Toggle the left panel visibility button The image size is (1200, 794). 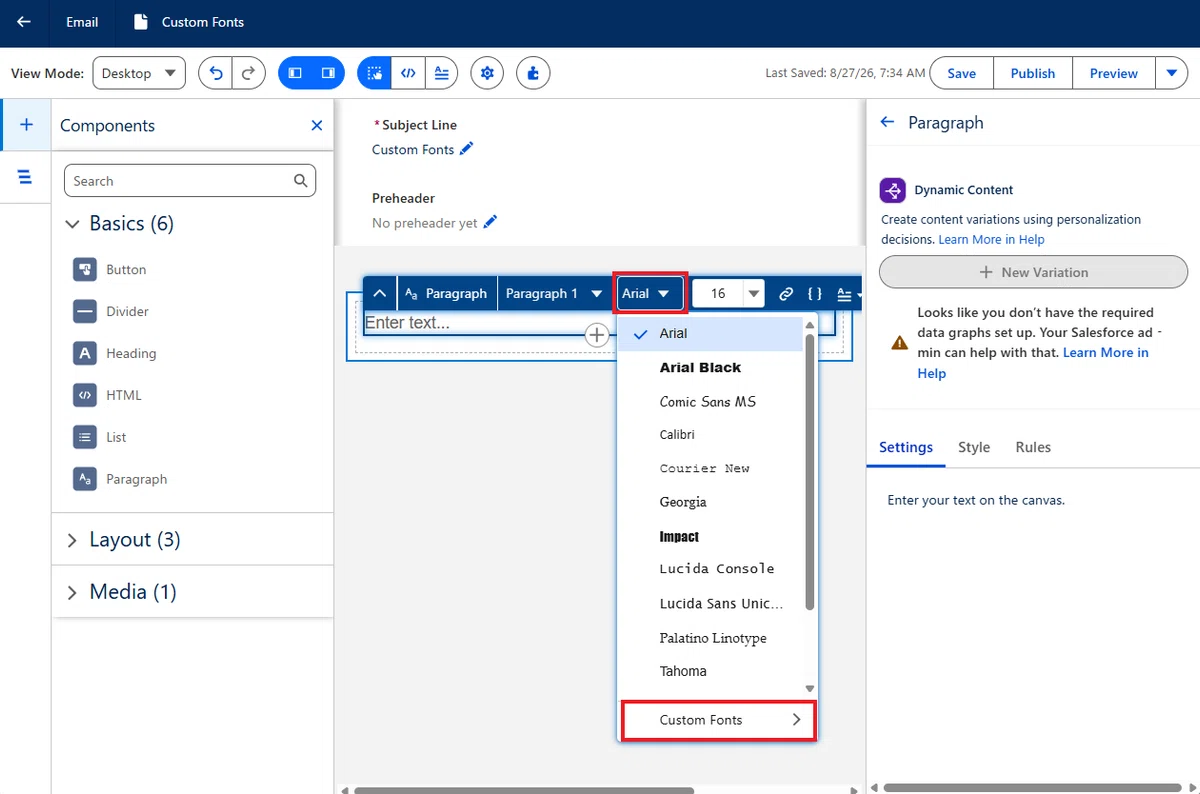[295, 73]
